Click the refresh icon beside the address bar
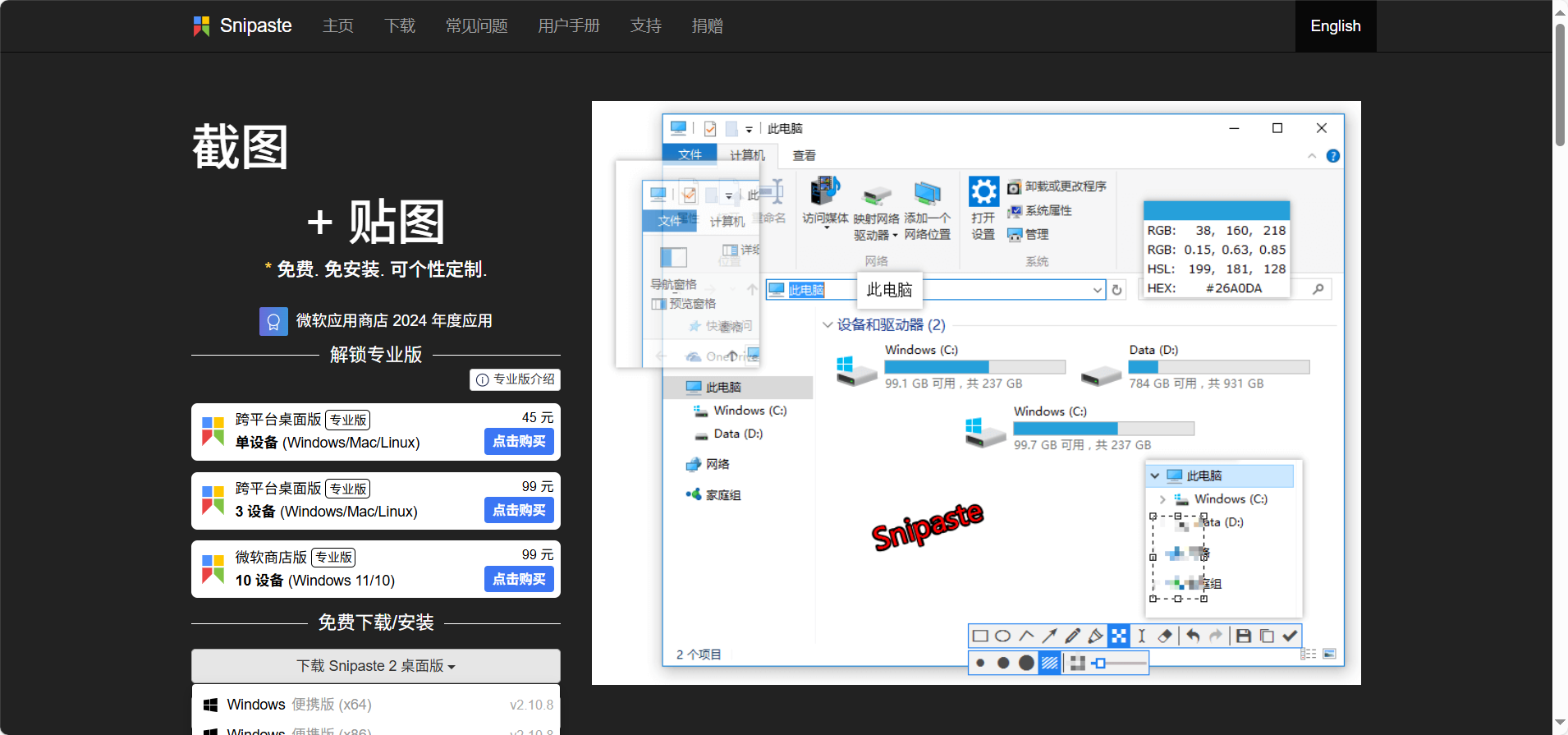Viewport: 1568px width, 735px height. click(x=1116, y=290)
